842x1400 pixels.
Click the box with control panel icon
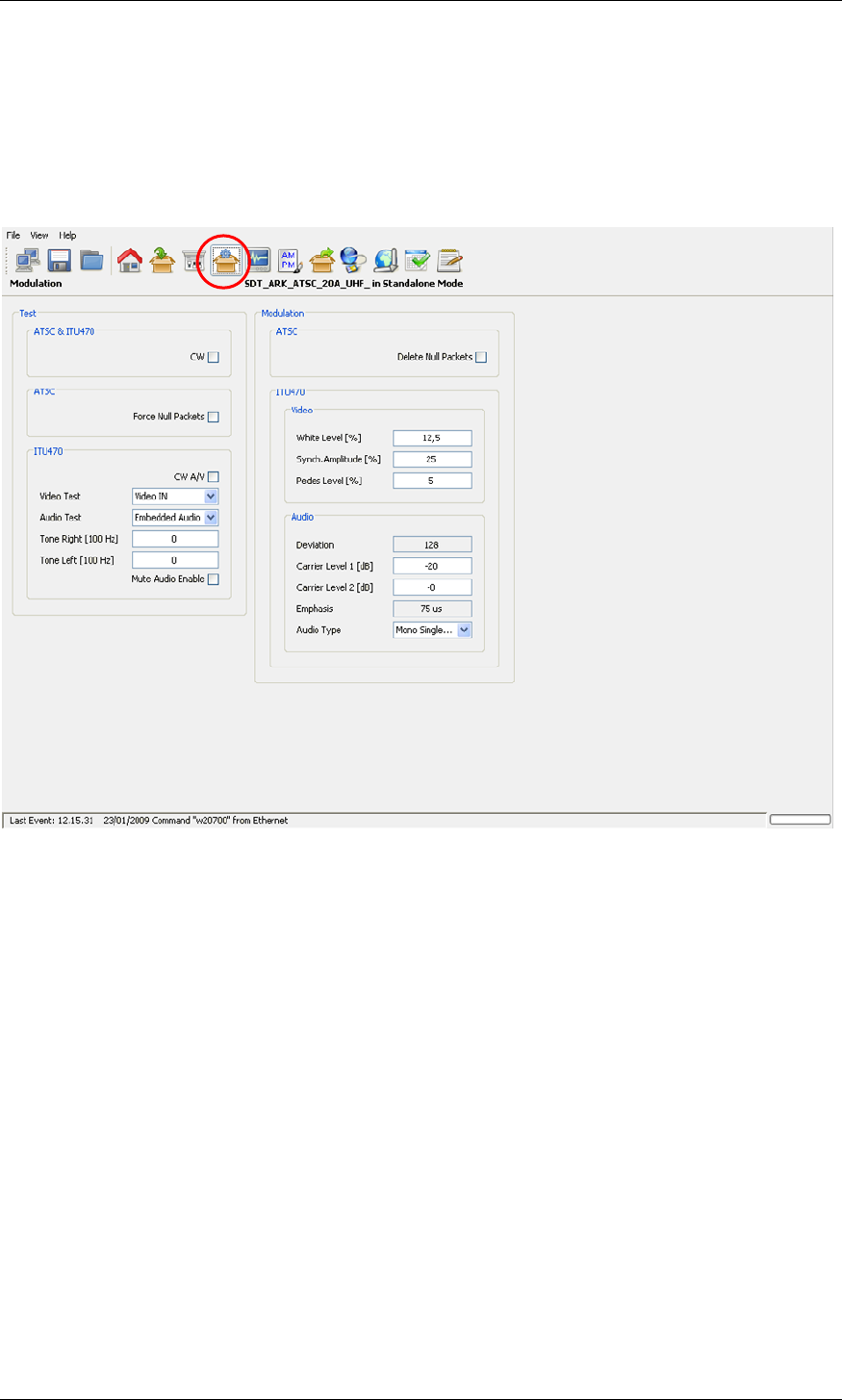pos(194,261)
